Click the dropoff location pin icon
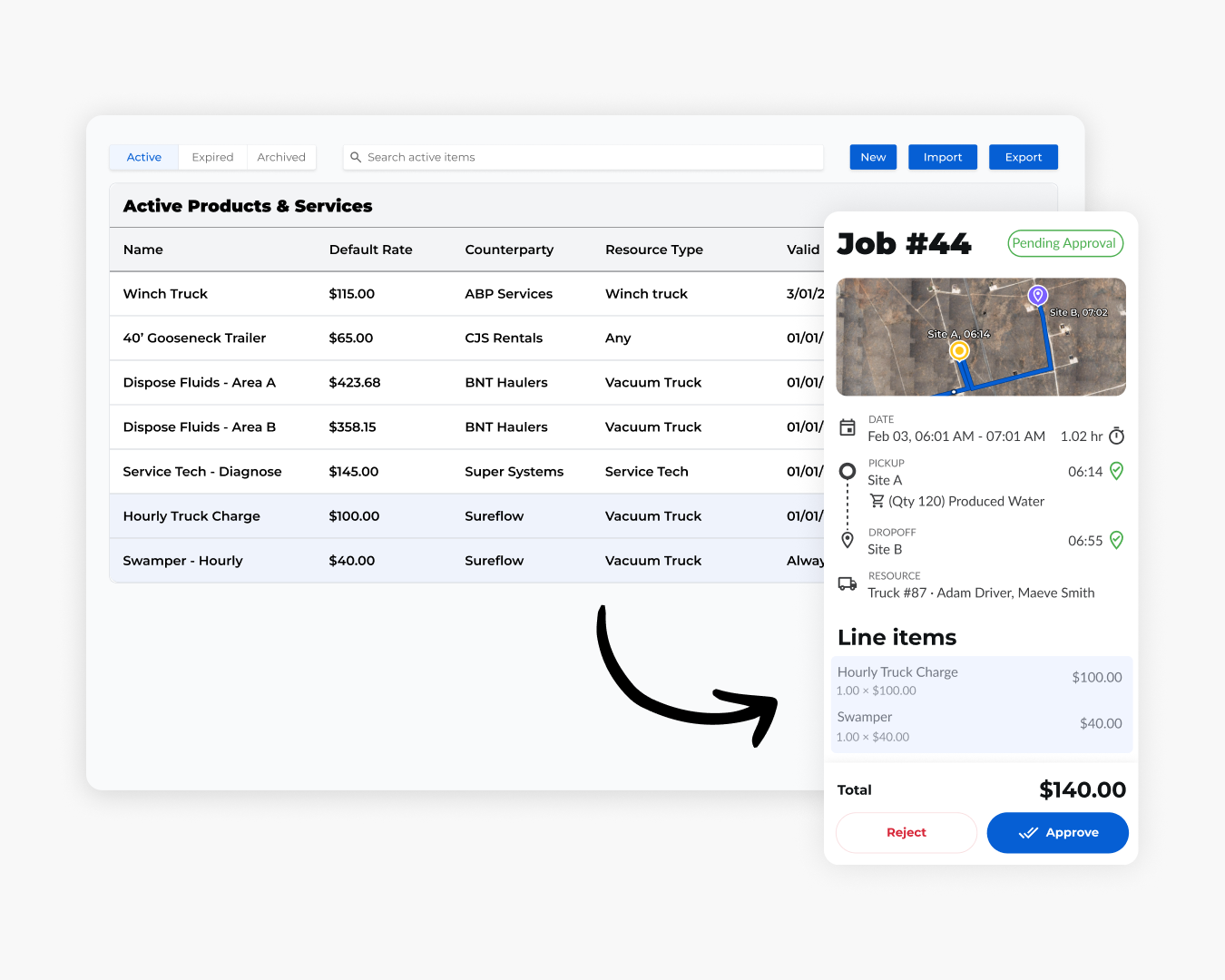 tap(848, 540)
